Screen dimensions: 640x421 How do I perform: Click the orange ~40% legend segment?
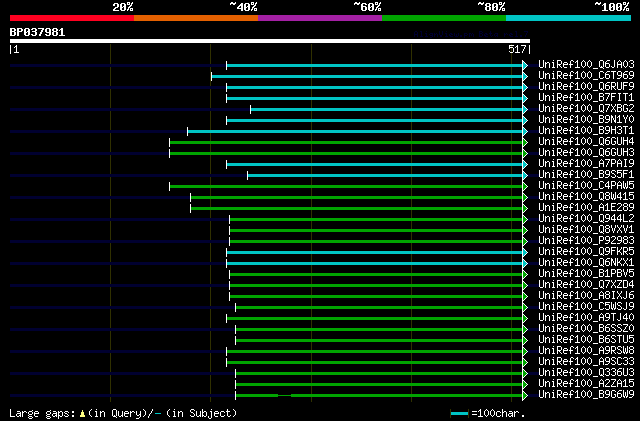point(196,18)
